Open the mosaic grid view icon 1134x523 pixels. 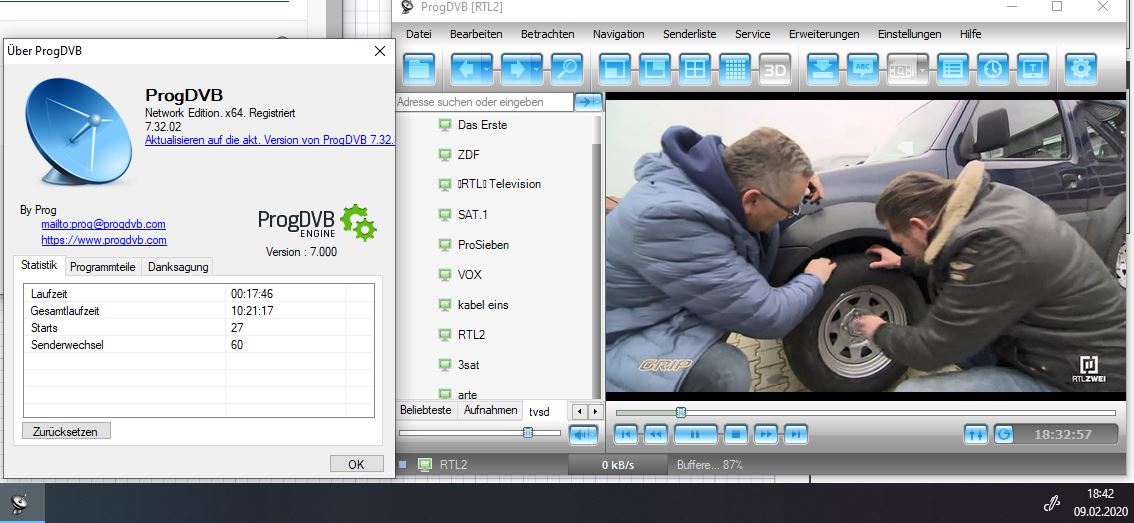coord(735,69)
